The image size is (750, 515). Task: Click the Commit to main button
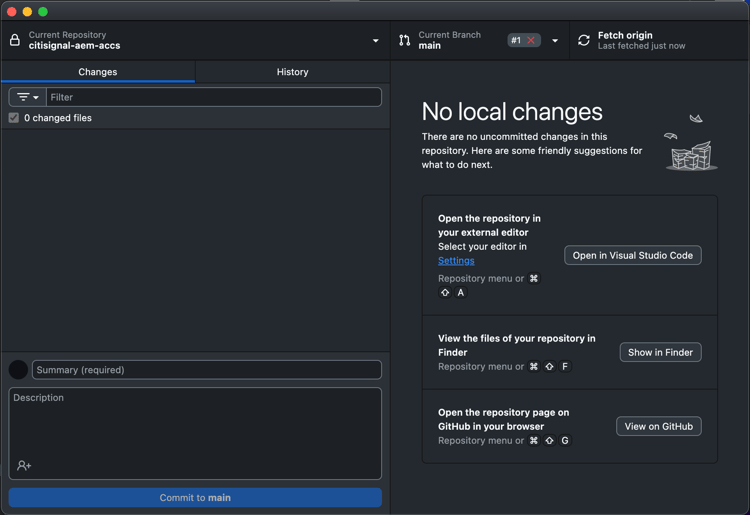pyautogui.click(x=195, y=498)
